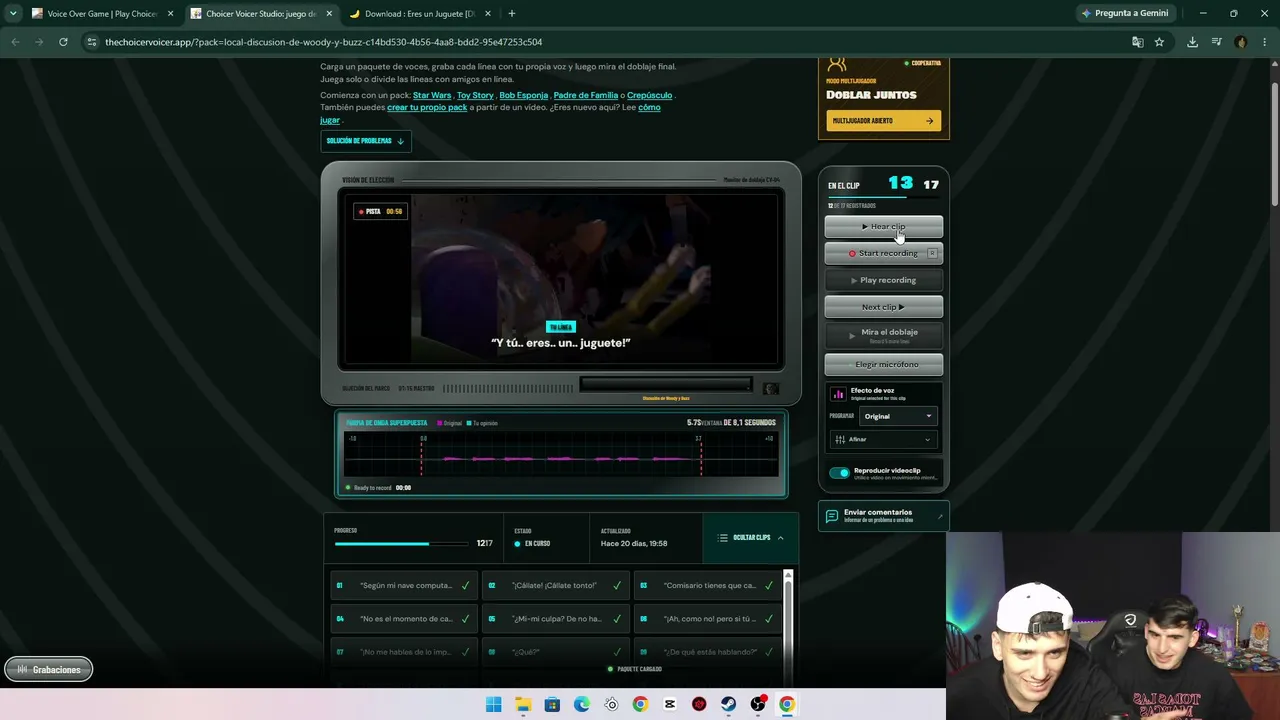1280x720 pixels.
Task: Bookmark this page with the star icon
Action: [1159, 42]
